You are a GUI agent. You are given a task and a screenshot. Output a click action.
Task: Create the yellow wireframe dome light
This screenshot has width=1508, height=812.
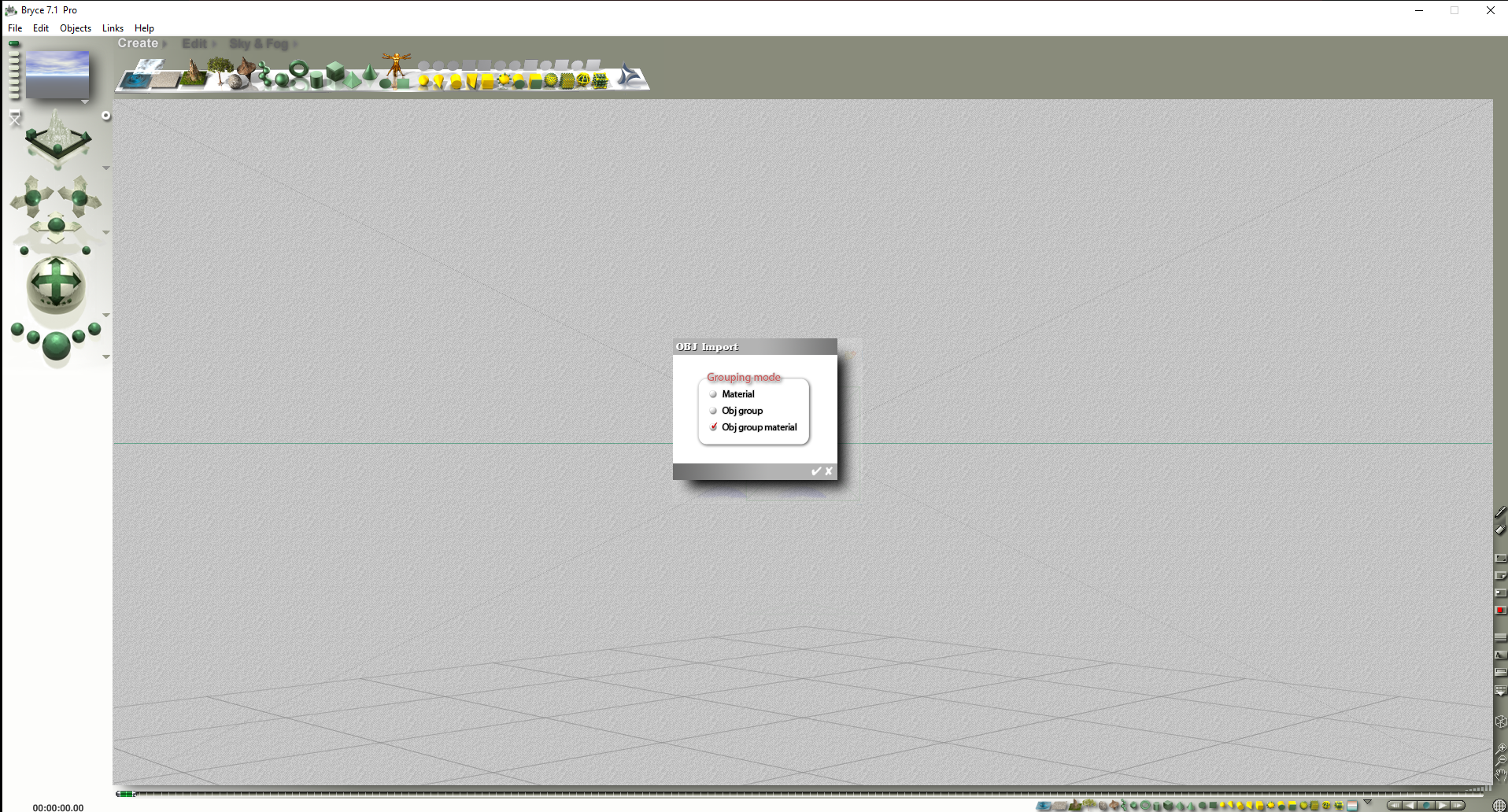[x=583, y=80]
